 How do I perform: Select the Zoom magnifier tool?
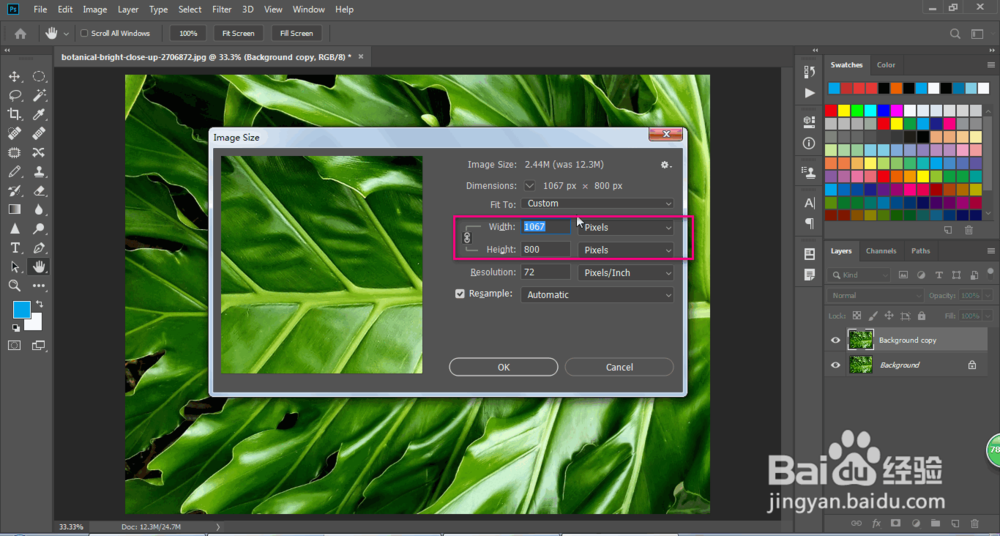click(14, 285)
